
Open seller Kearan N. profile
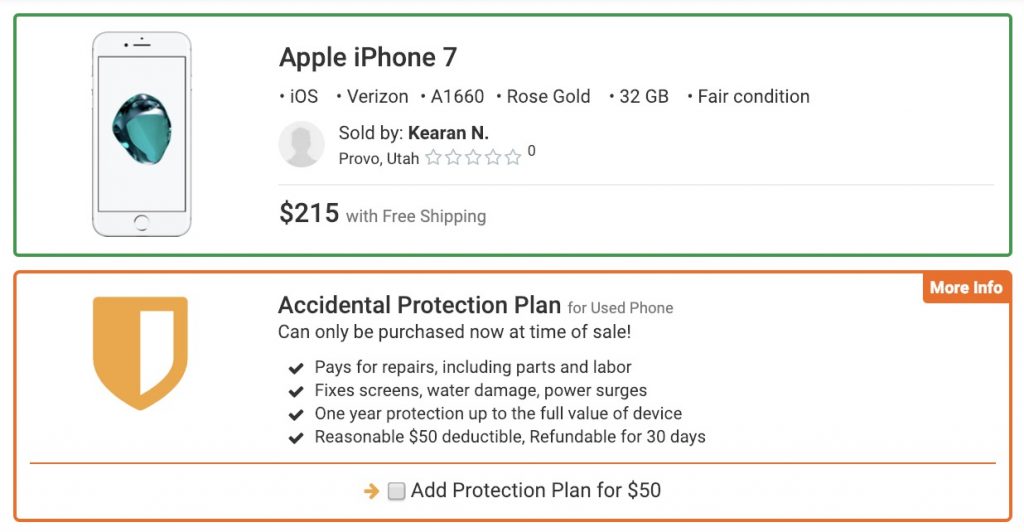click(x=448, y=133)
